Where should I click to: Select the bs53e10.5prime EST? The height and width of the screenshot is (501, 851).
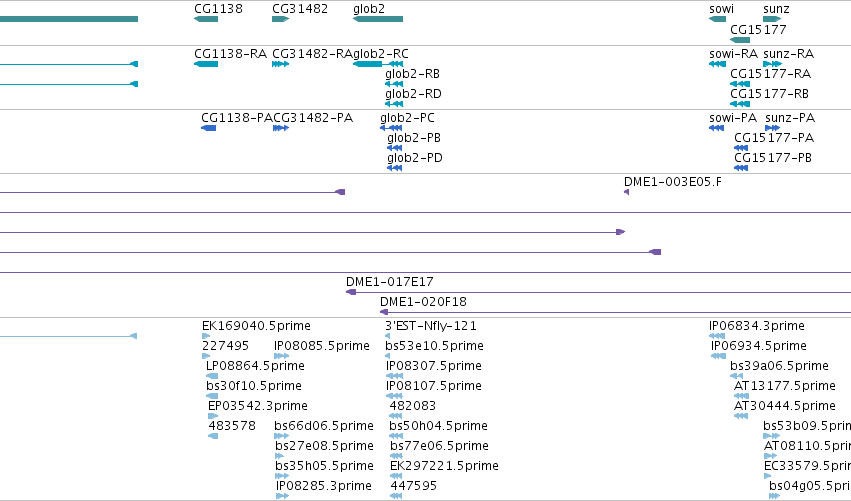[434, 346]
